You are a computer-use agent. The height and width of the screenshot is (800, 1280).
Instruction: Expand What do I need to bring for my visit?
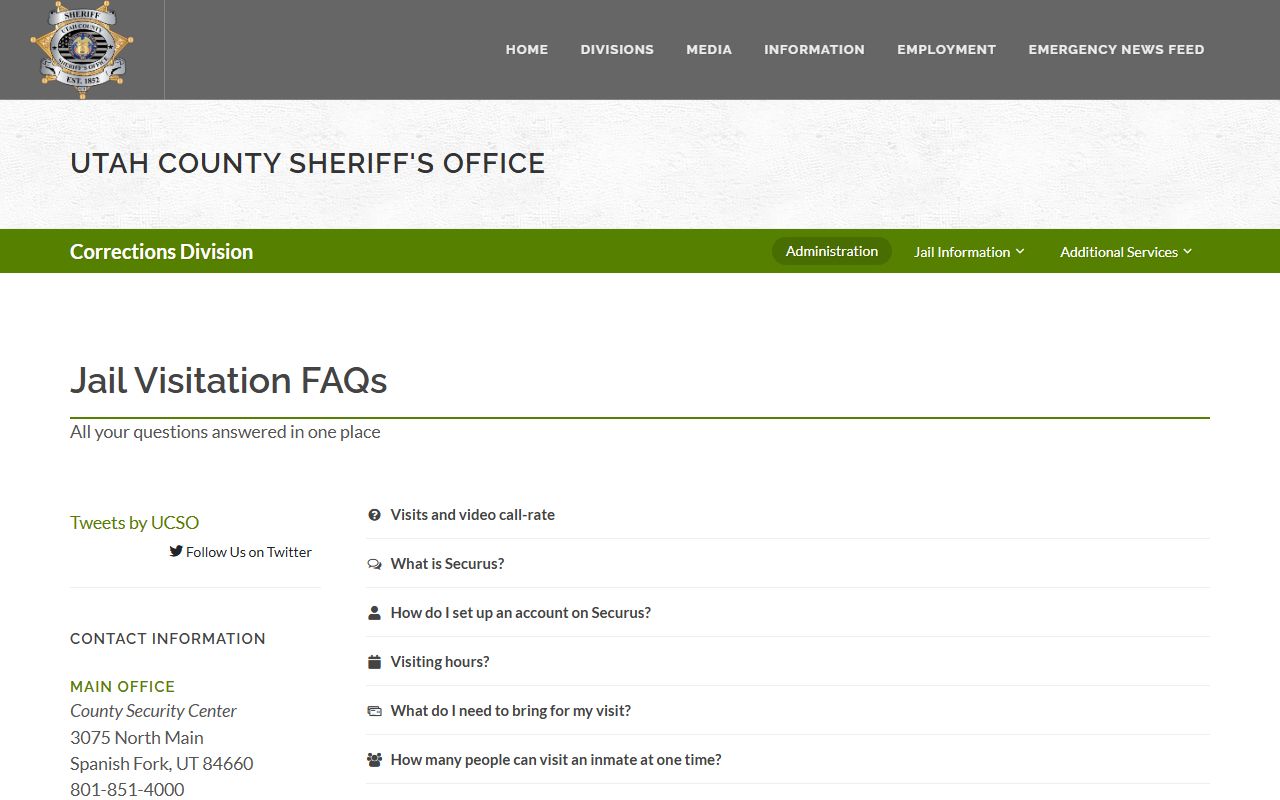[x=788, y=711]
